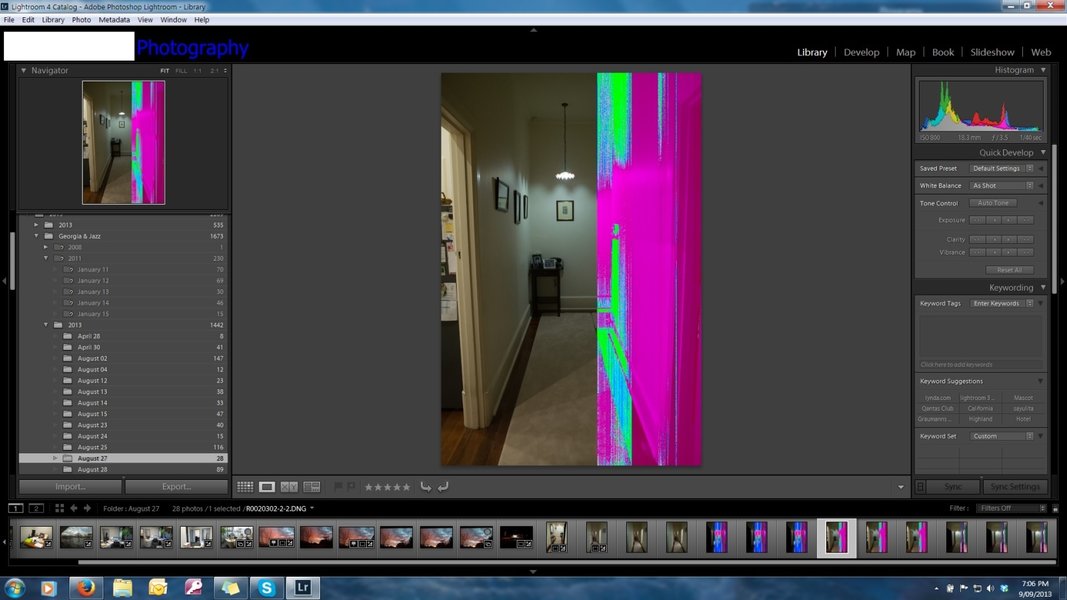This screenshot has height=600, width=1067.
Task: Select Loupe view icon in toolbar
Action: click(267, 487)
